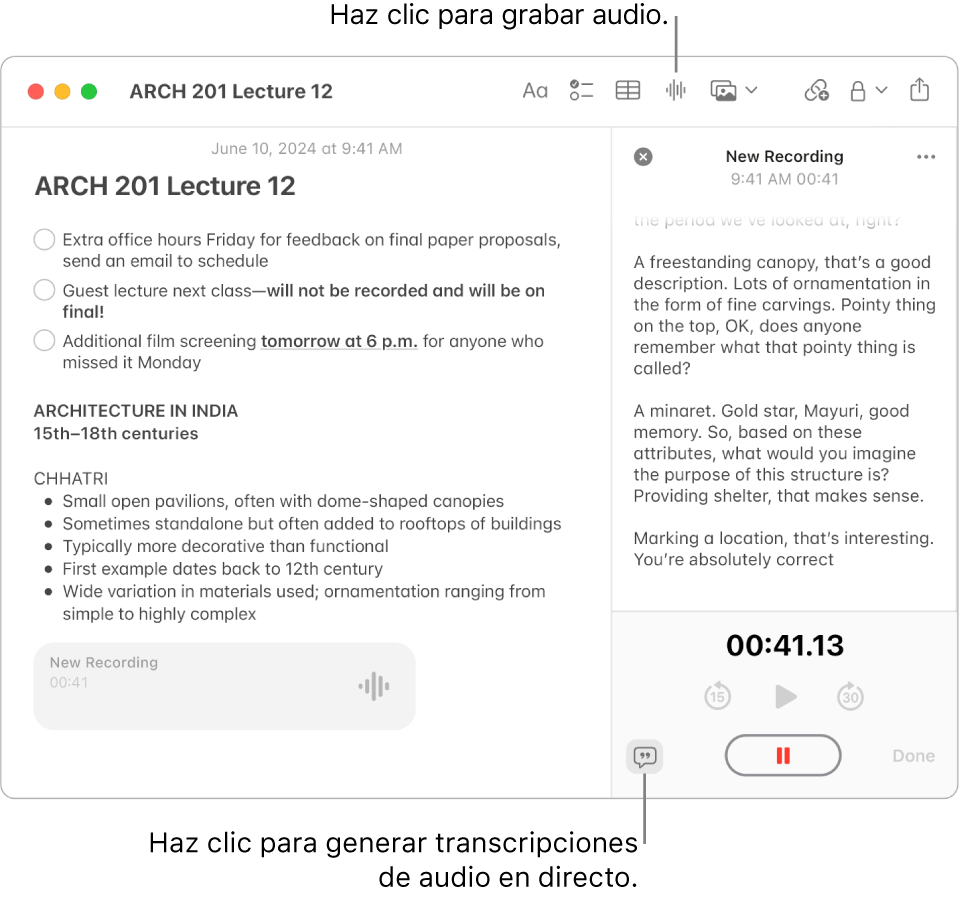Click the 'Sometimes standalone' bullet
Viewport: 960px width, 899px height.
pos(312,524)
